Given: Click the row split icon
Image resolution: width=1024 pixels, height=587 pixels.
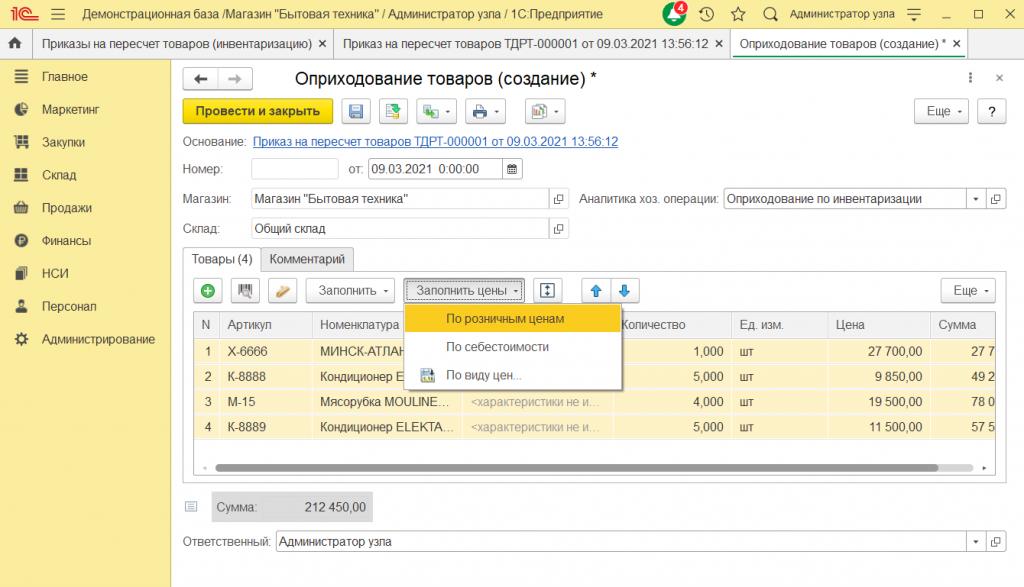Looking at the screenshot, I should pyautogui.click(x=547, y=291).
